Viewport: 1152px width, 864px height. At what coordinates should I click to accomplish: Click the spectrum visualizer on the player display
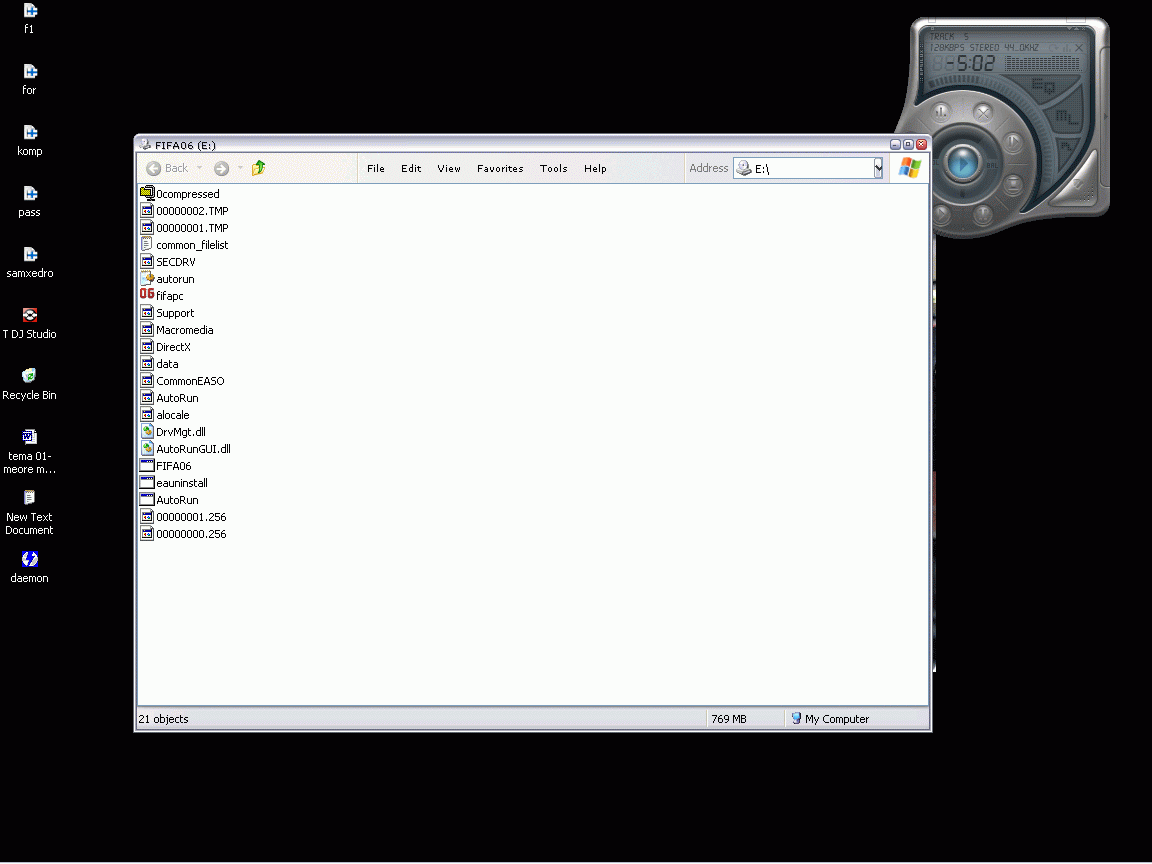[x=1042, y=63]
